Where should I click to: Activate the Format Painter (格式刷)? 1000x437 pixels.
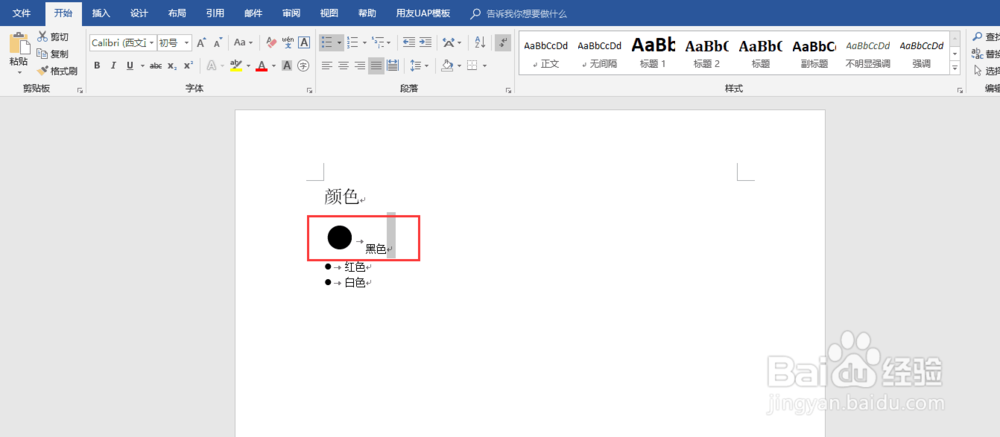pyautogui.click(x=57, y=71)
